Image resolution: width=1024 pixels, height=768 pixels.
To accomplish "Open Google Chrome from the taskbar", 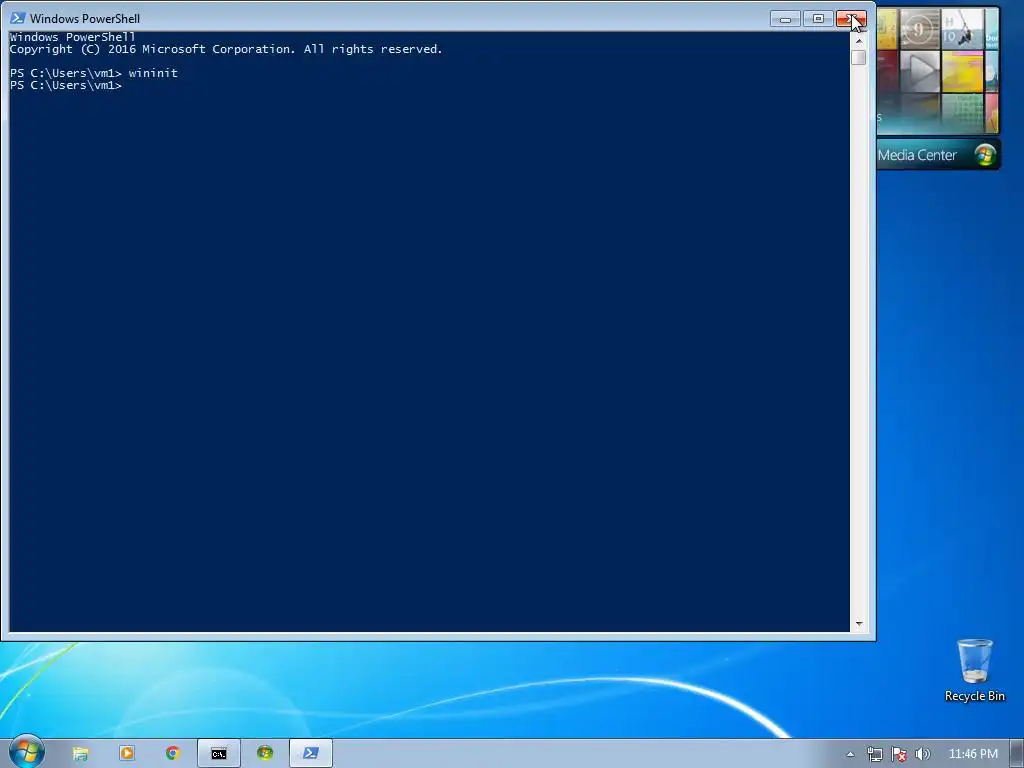I will (x=172, y=754).
